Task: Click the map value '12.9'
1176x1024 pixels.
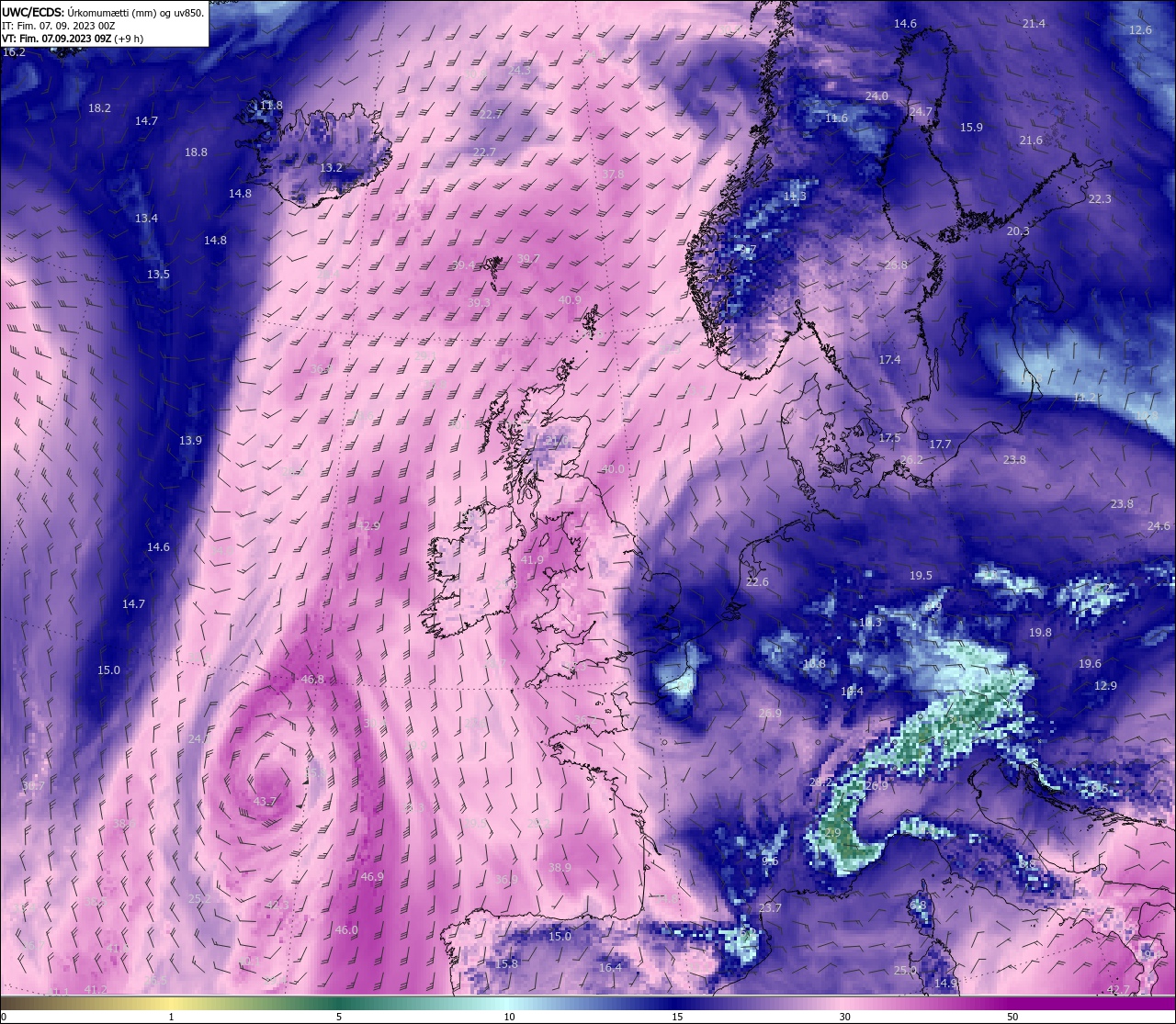Action: pos(1105,686)
